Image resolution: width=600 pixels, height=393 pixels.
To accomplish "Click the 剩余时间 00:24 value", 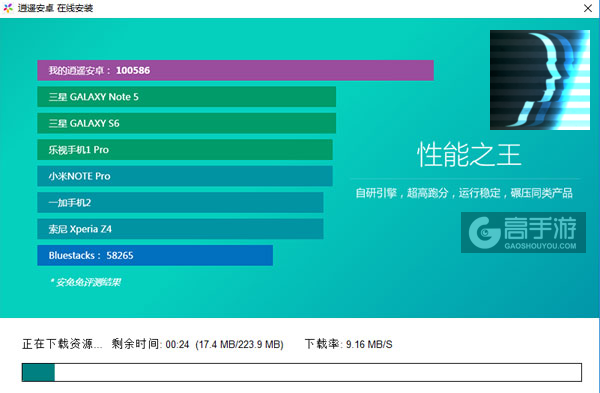I will point(177,344).
